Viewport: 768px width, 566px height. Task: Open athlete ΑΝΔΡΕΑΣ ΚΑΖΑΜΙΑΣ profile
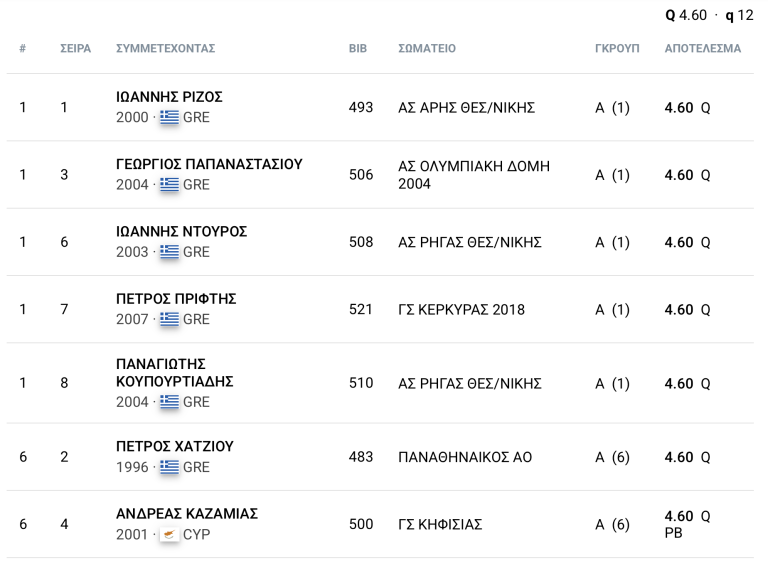[187, 514]
